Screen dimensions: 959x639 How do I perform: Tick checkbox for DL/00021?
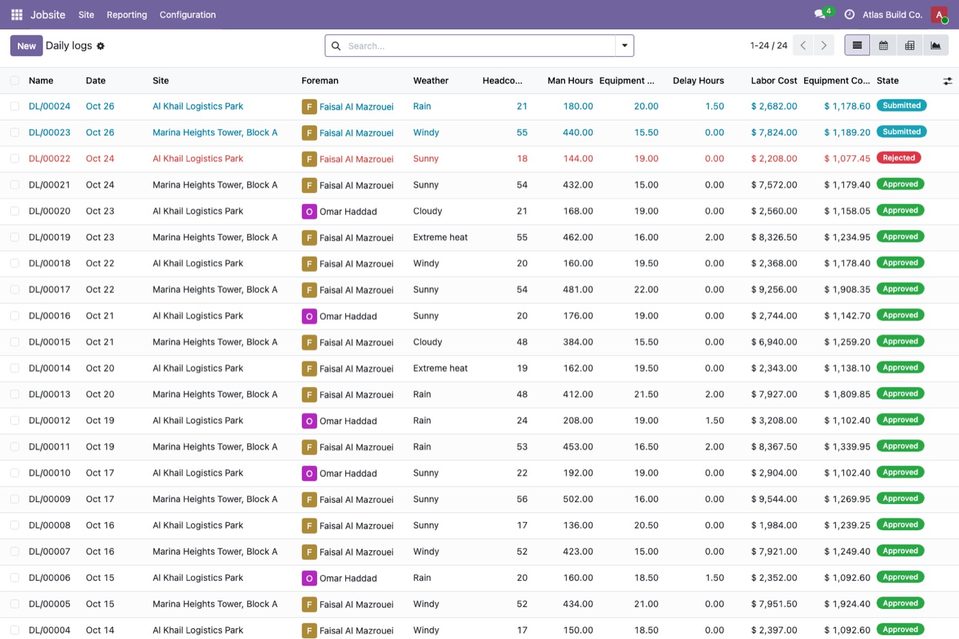[15, 185]
